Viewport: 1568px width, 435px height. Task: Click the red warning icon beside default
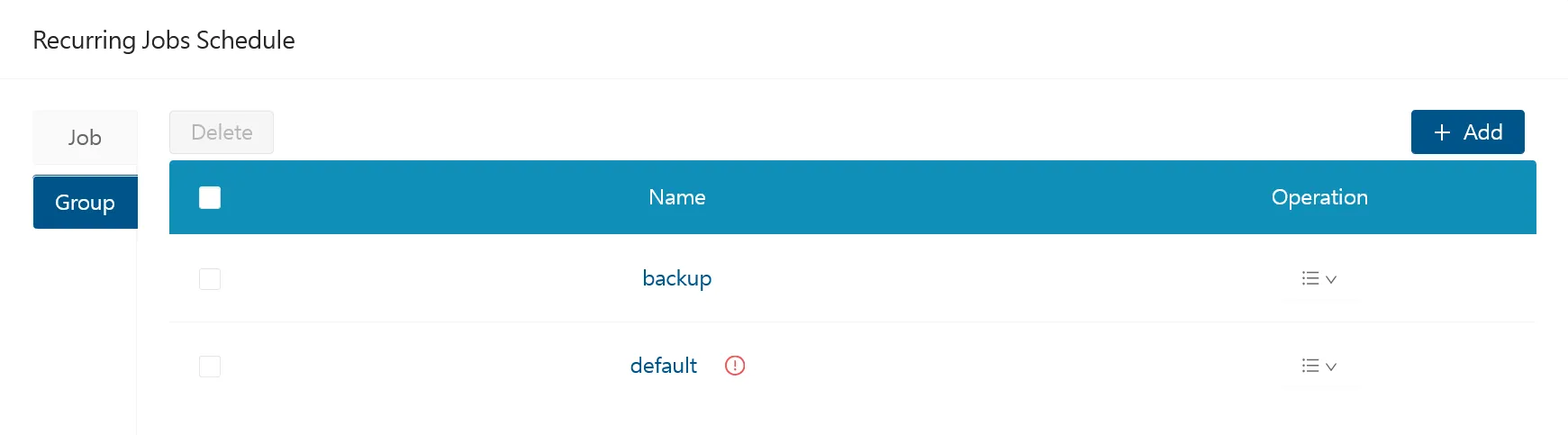pyautogui.click(x=735, y=366)
